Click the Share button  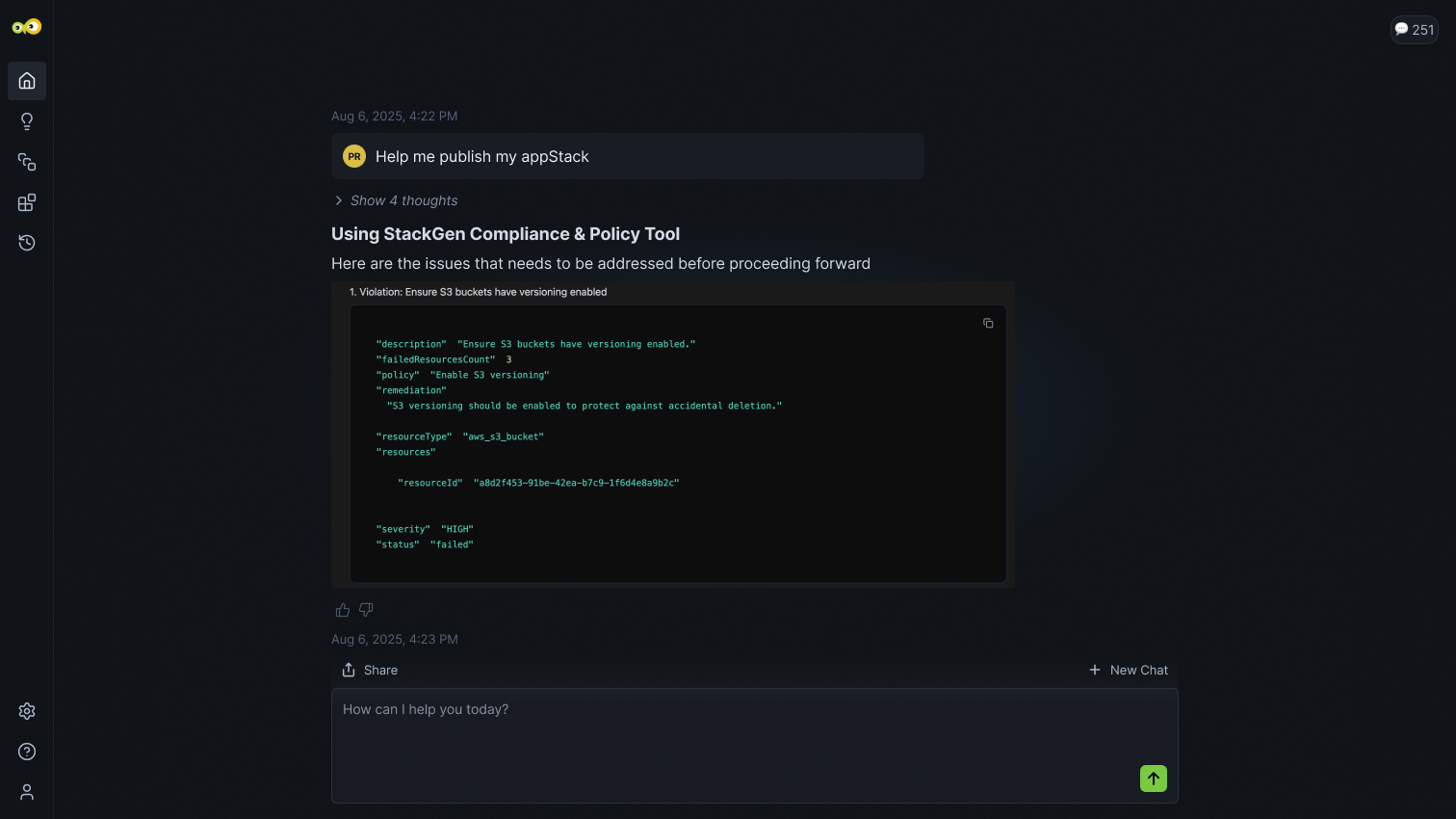[x=370, y=670]
